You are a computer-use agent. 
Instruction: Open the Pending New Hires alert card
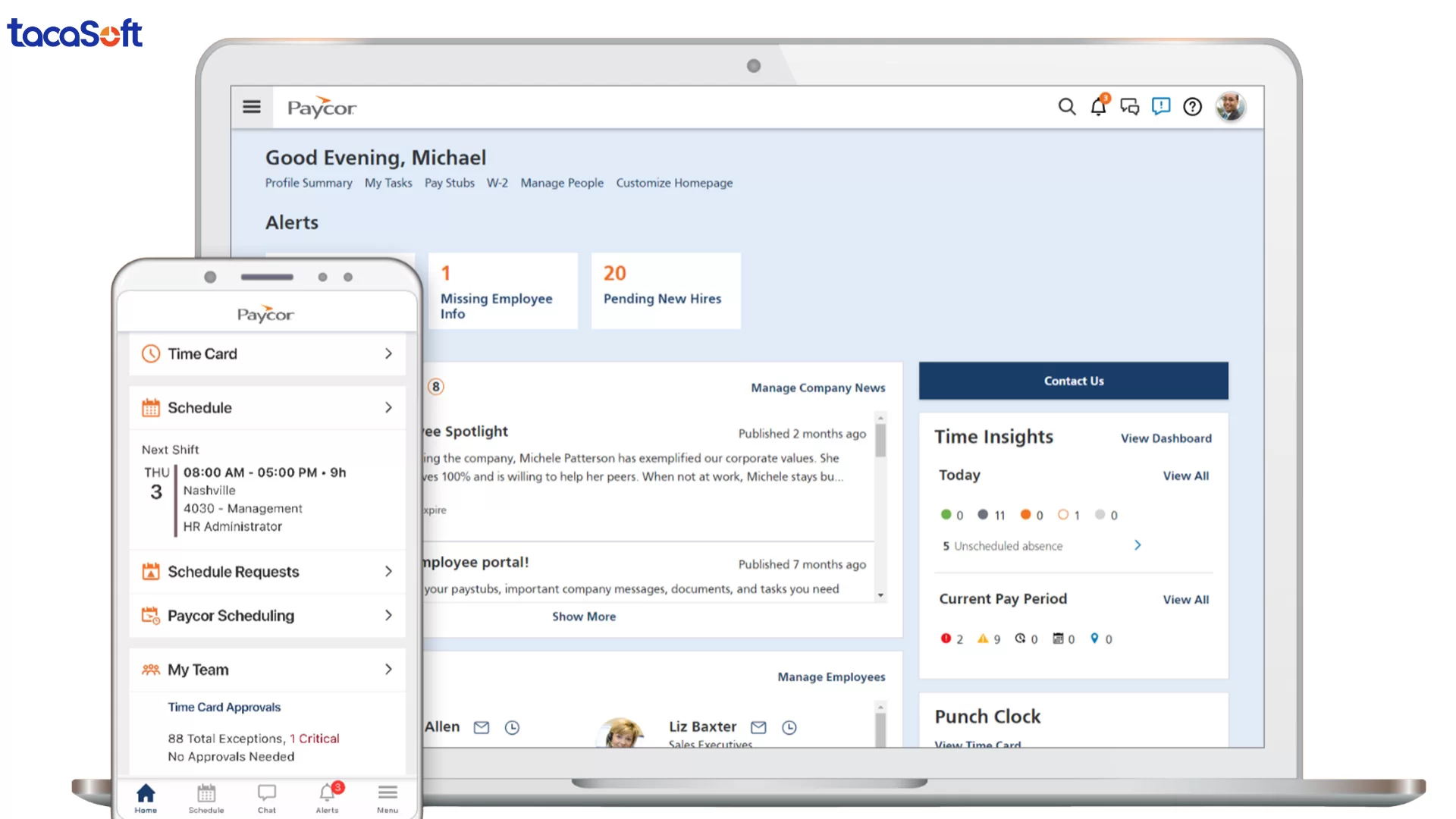(665, 290)
